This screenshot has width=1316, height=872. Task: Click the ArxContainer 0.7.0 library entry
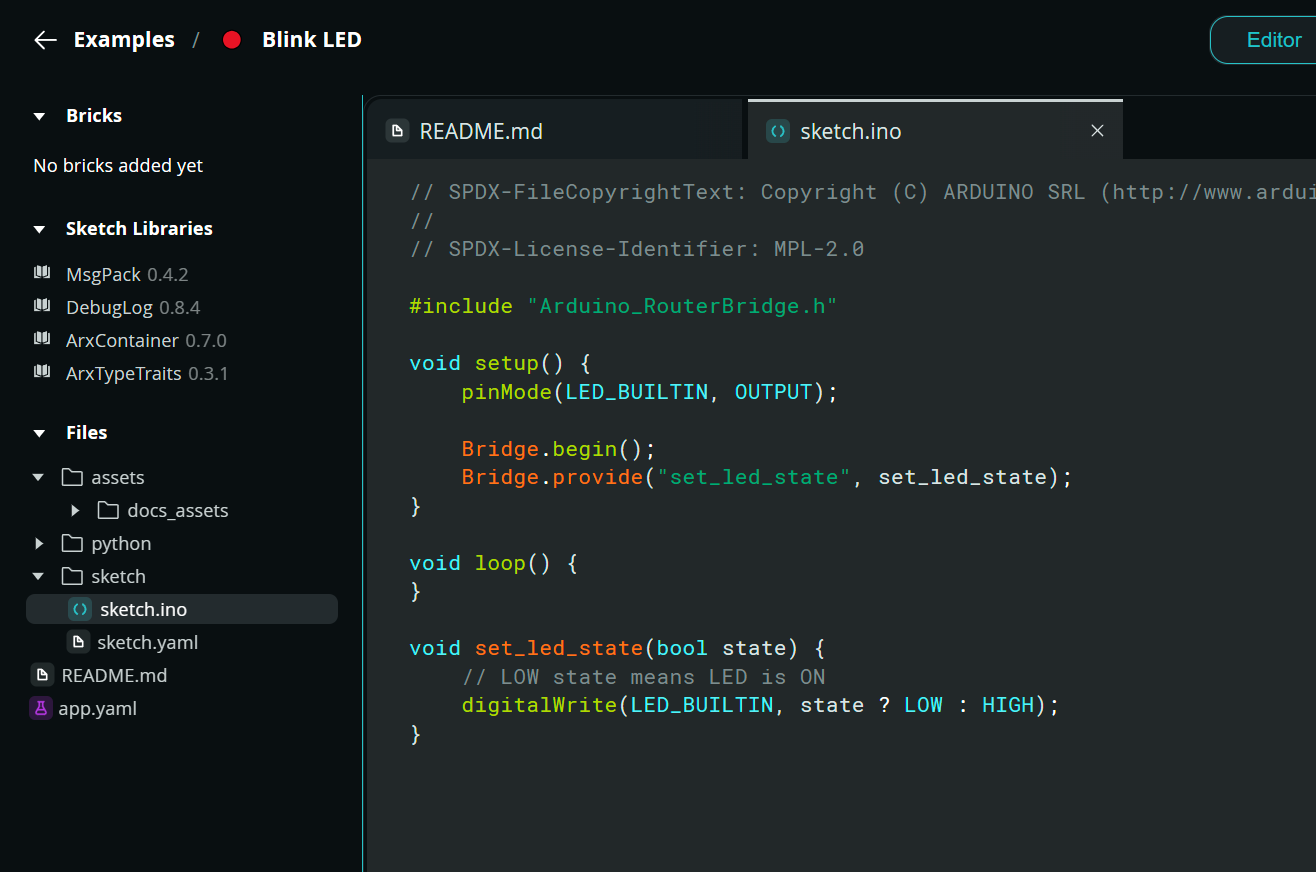coord(146,340)
